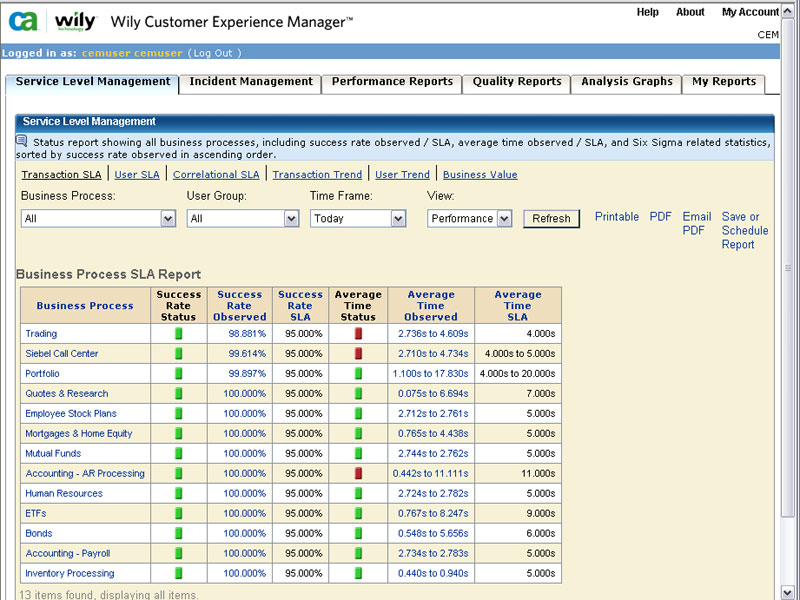Open the View dropdown set to Performance
Screen dimensions: 800x600
click(x=469, y=219)
